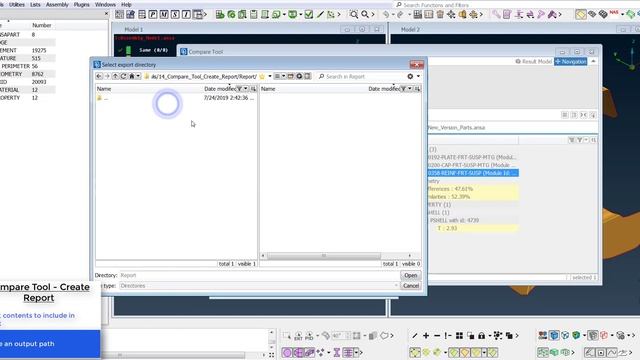
Task: Bookmark current path with star icon
Action: pos(262,76)
